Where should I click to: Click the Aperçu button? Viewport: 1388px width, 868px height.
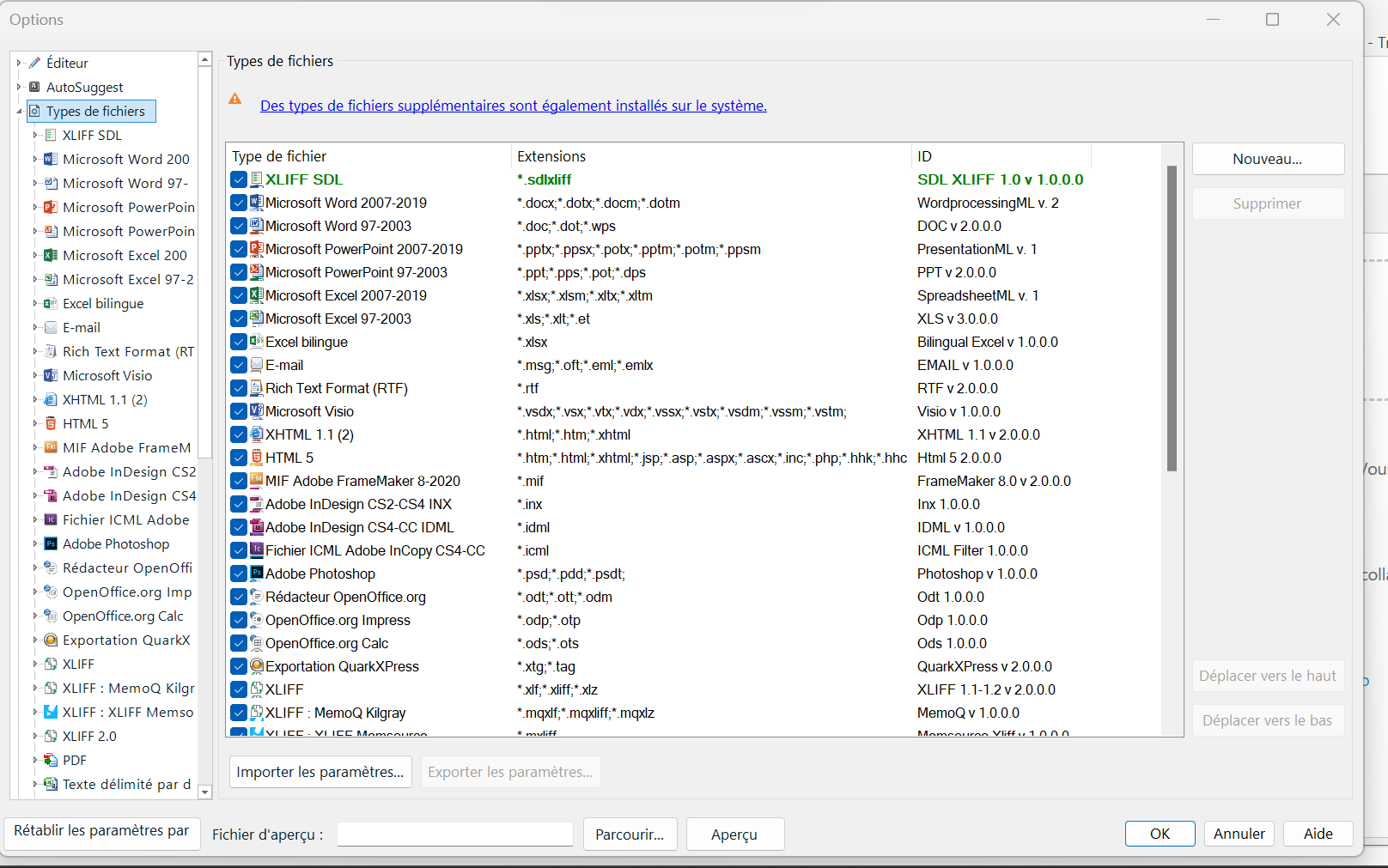pyautogui.click(x=734, y=835)
